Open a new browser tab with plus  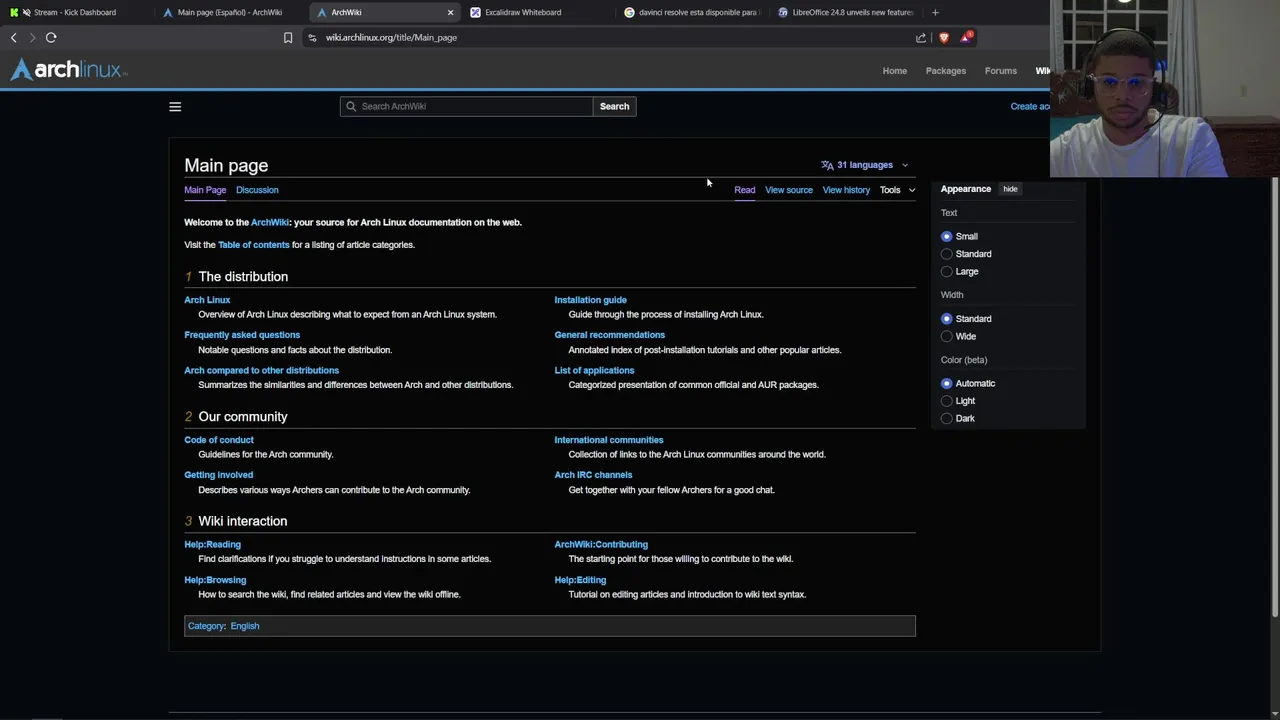click(935, 12)
